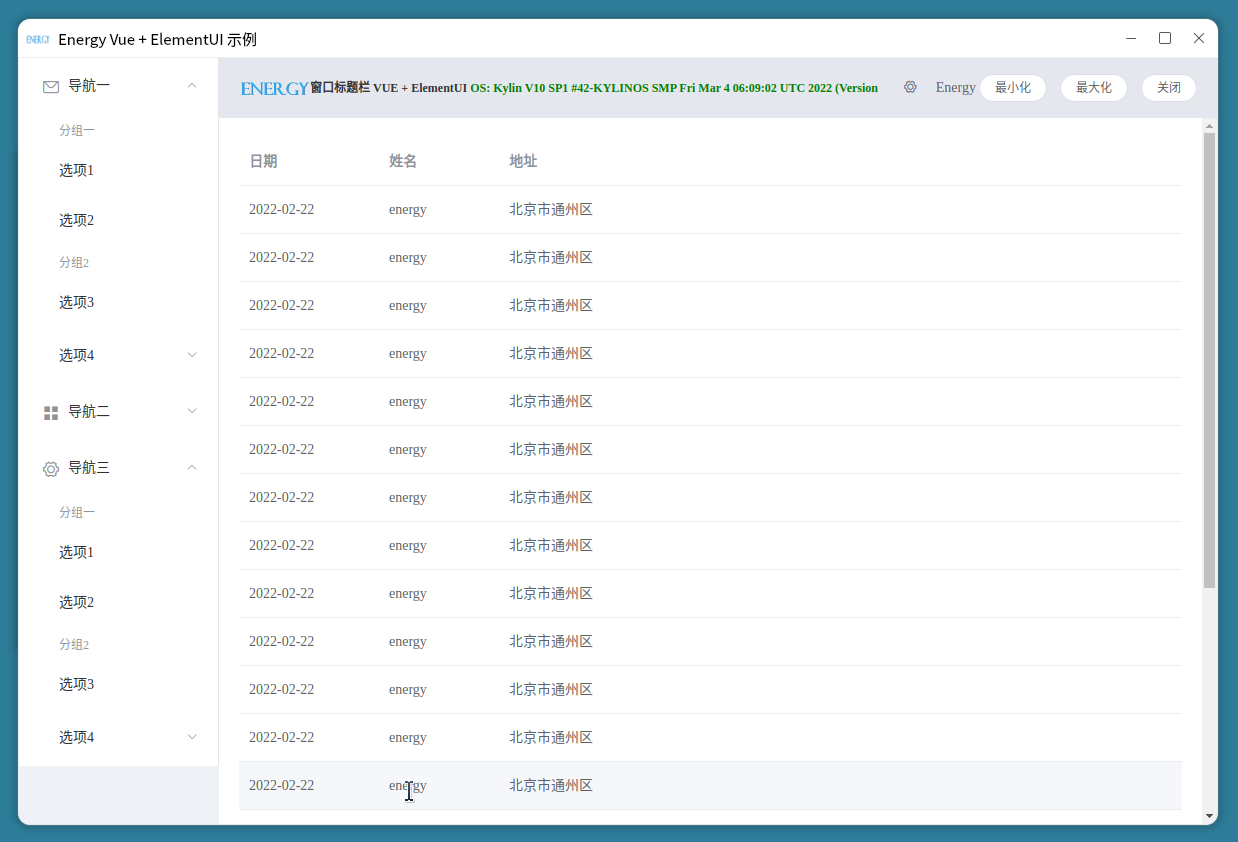1238x842 pixels.
Task: Expand the 导航二 menu arrow
Action: (192, 411)
